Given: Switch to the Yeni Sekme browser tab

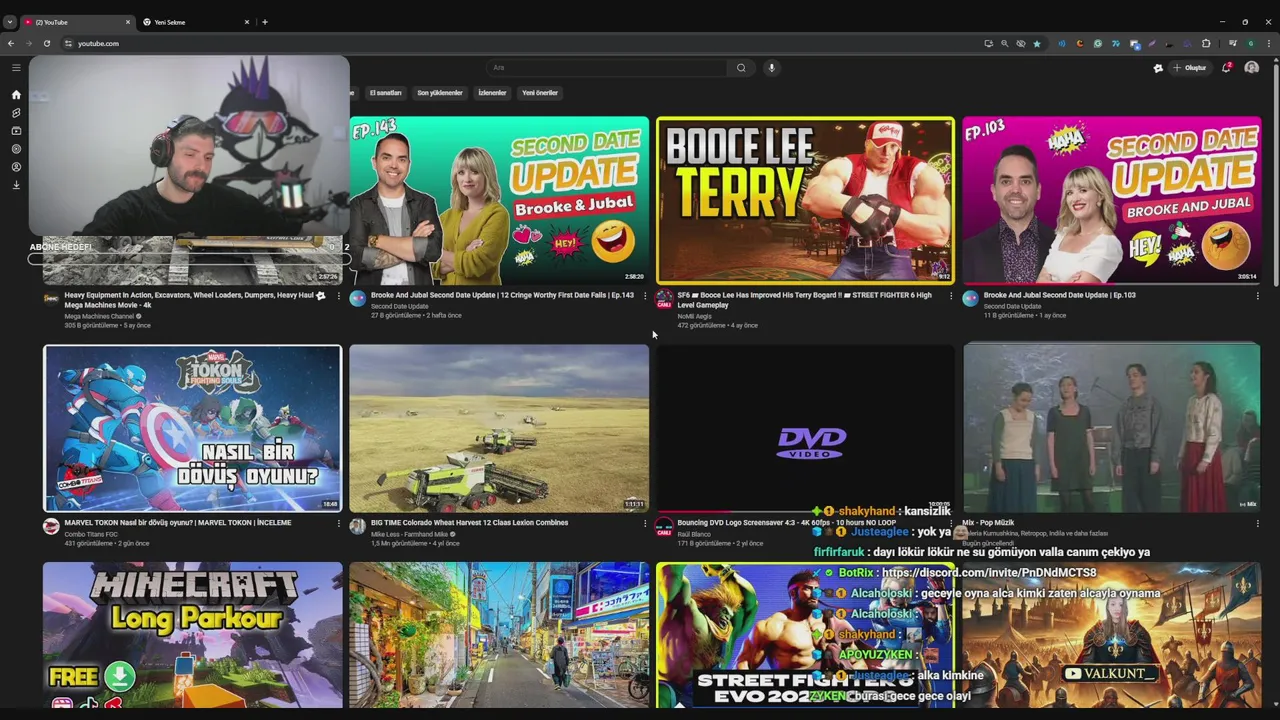Looking at the screenshot, I should (196, 22).
